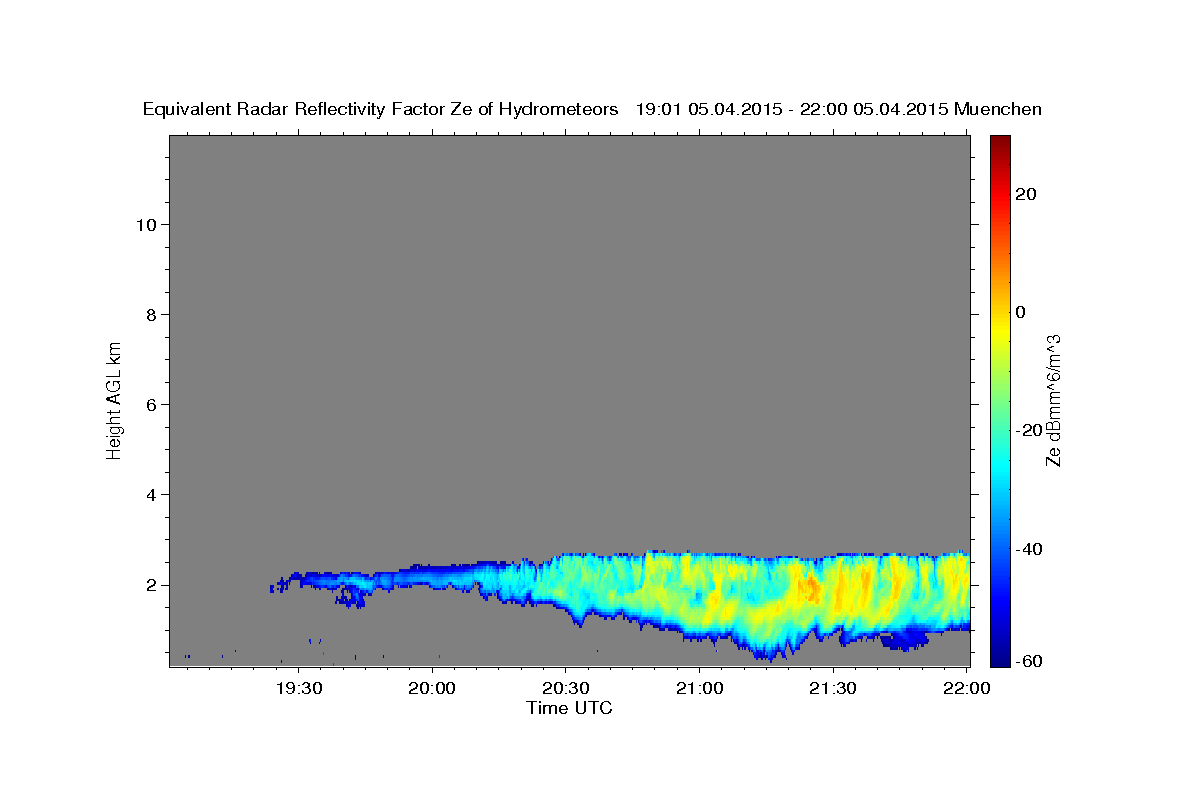This screenshot has height=800, width=1200.
Task: Click the dark blue bottom of the colorbar
Action: [x=1000, y=658]
